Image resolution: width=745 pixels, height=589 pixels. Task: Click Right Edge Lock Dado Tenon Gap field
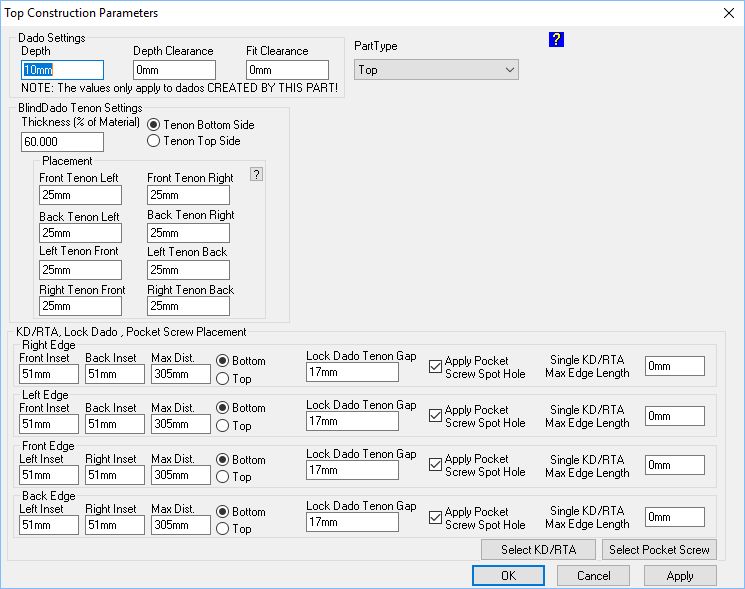click(x=352, y=372)
